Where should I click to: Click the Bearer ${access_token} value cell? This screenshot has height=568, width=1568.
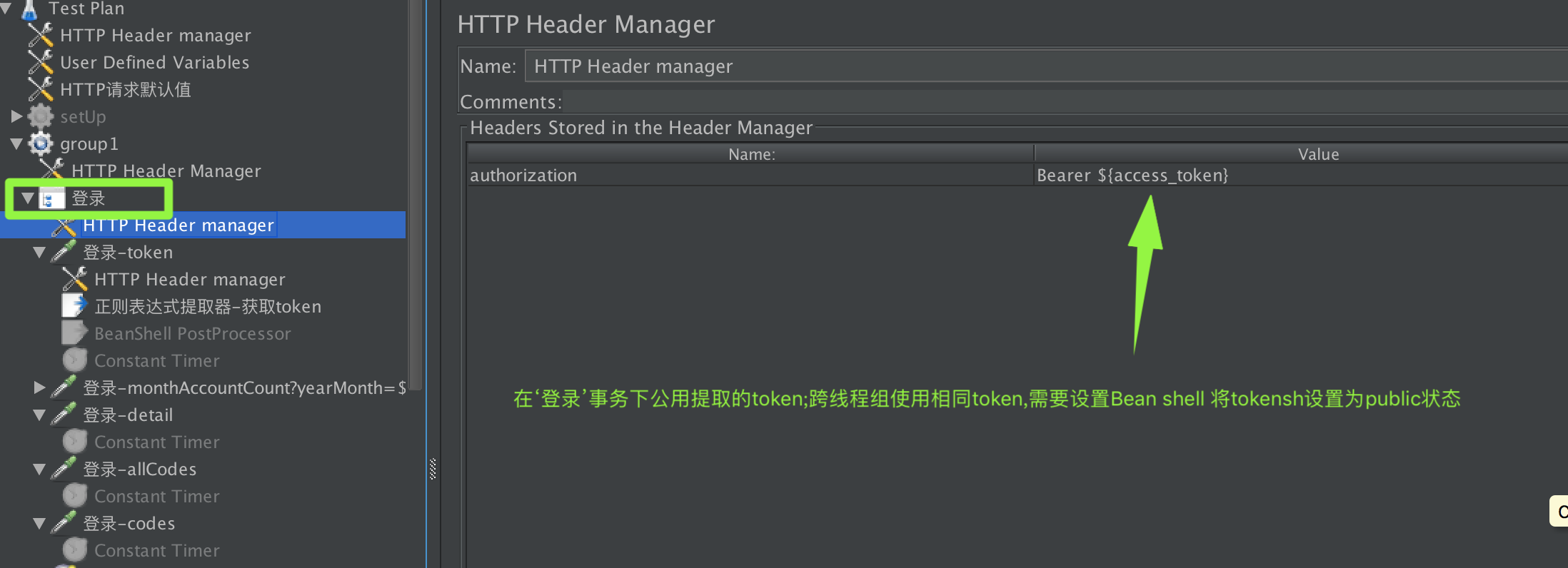tap(1301, 175)
